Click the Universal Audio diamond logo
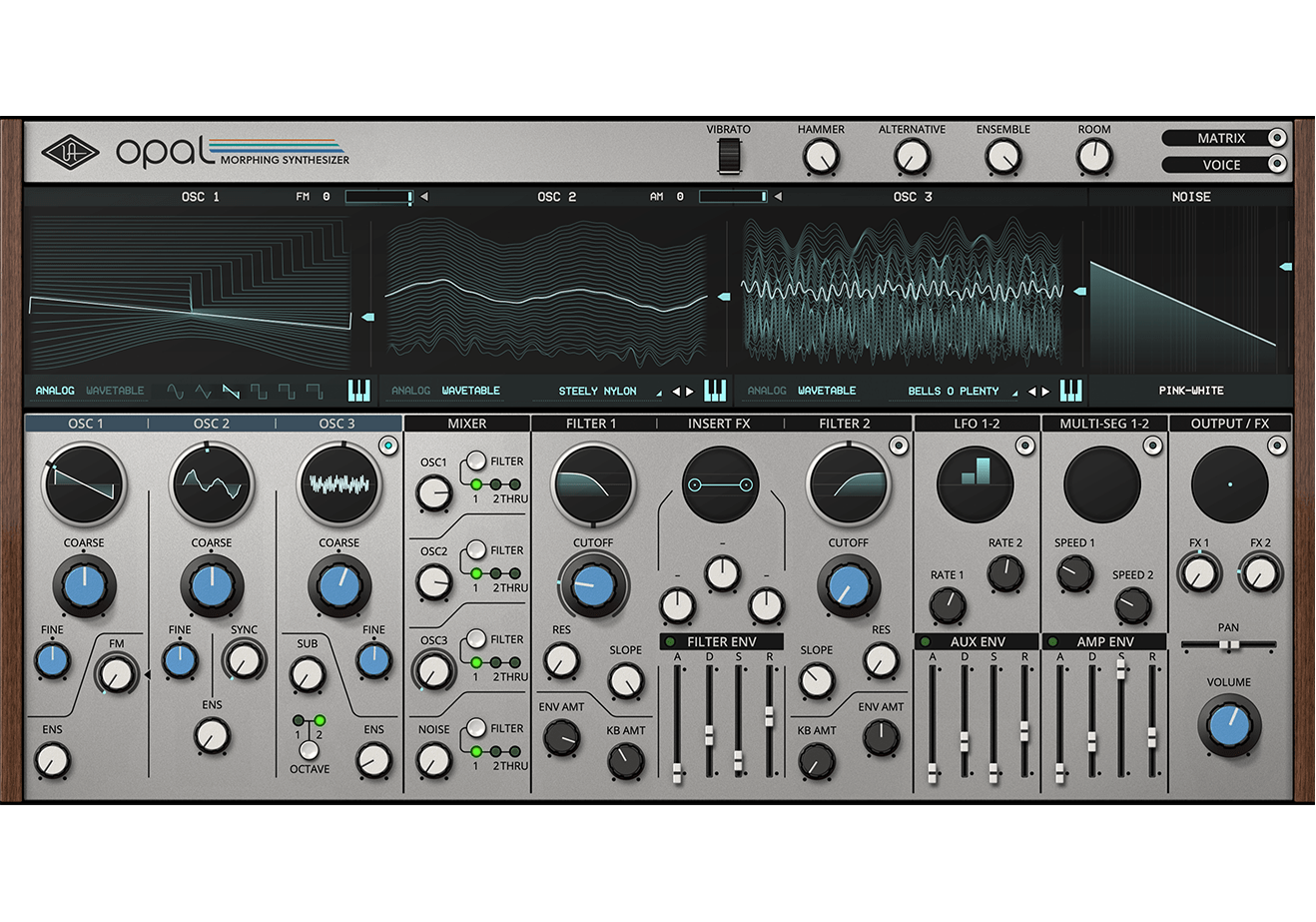This screenshot has width=1316, height=922. pyautogui.click(x=70, y=153)
